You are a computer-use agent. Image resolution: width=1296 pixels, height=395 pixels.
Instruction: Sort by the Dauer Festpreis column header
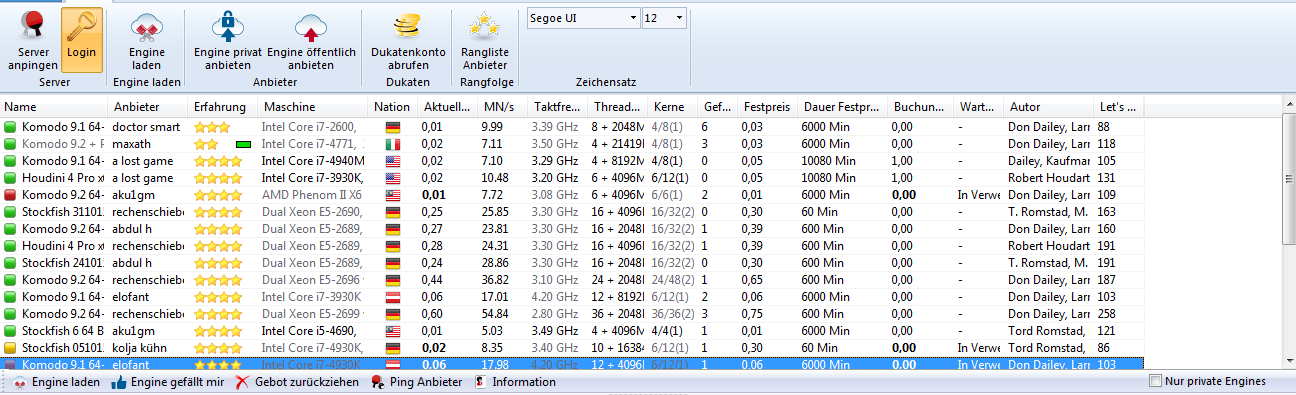(842, 107)
